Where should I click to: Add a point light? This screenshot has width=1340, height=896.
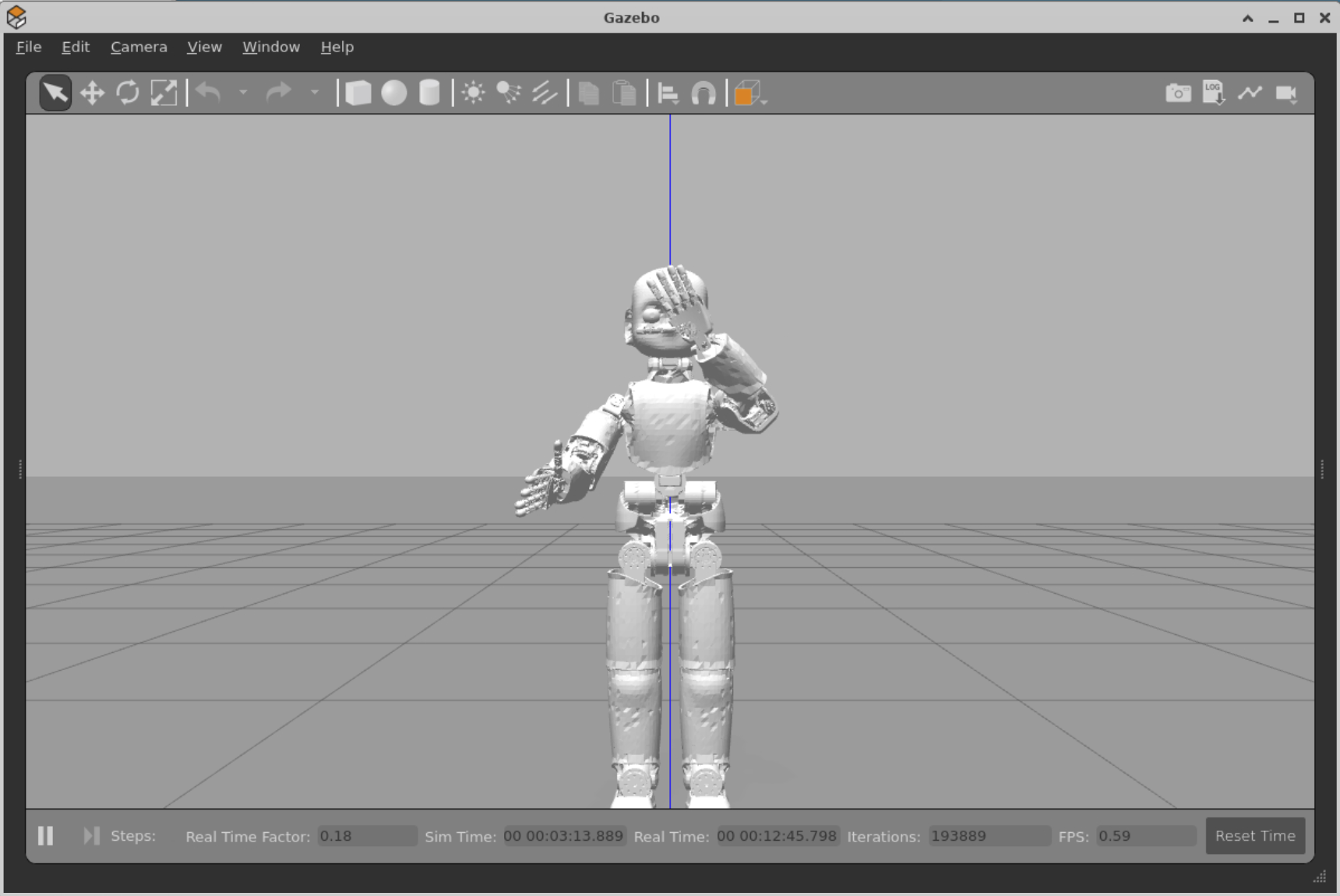coord(473,93)
